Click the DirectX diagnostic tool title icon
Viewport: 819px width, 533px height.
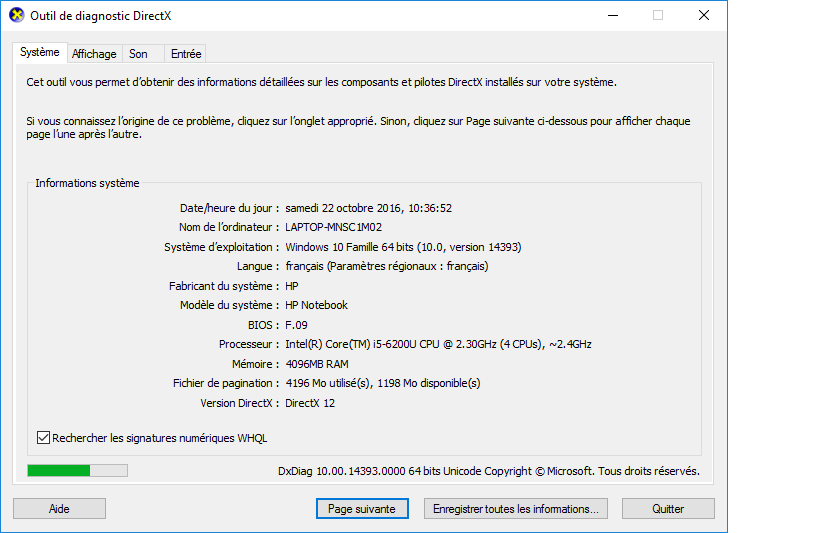pyautogui.click(x=17, y=15)
